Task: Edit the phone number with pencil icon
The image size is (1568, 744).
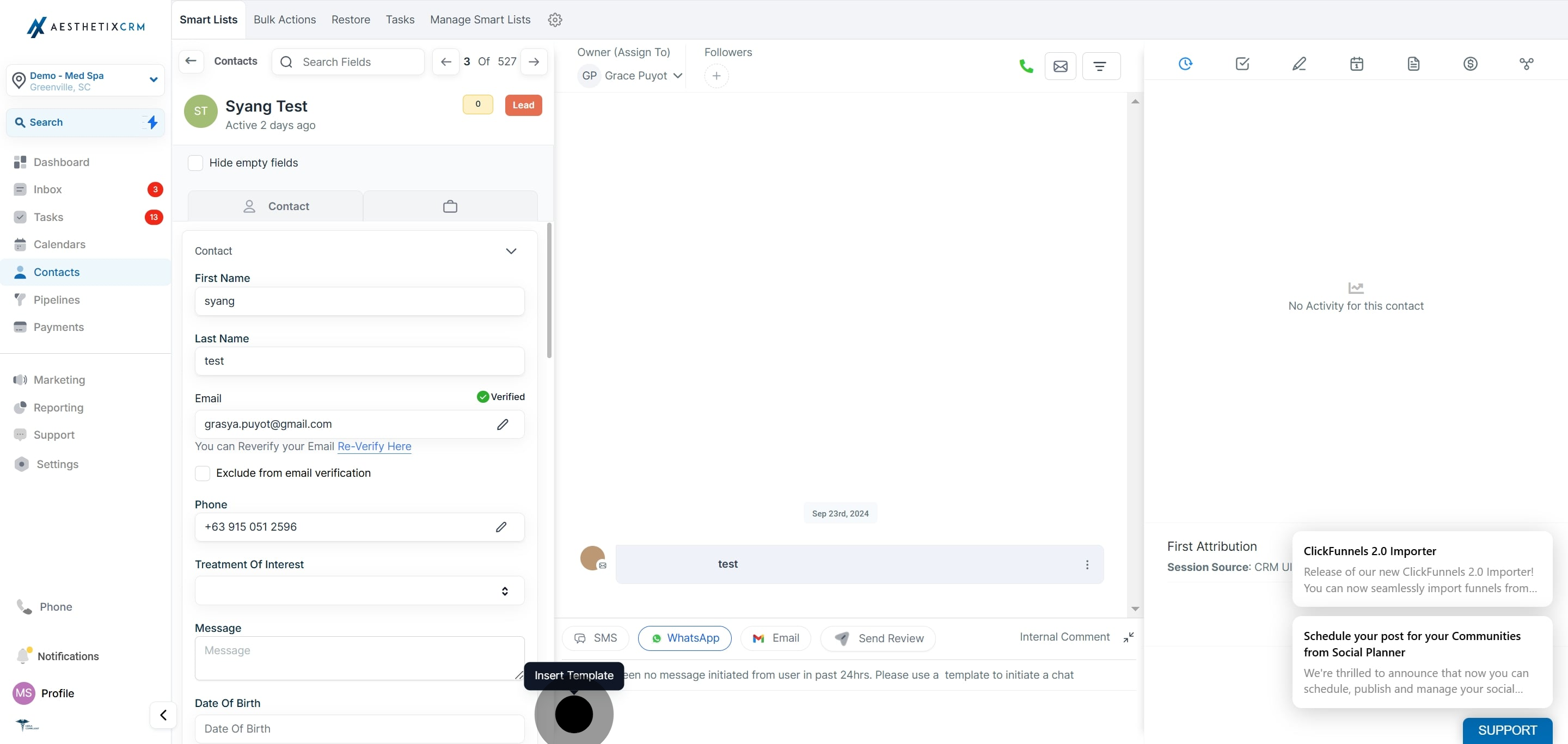Action: pyautogui.click(x=501, y=527)
